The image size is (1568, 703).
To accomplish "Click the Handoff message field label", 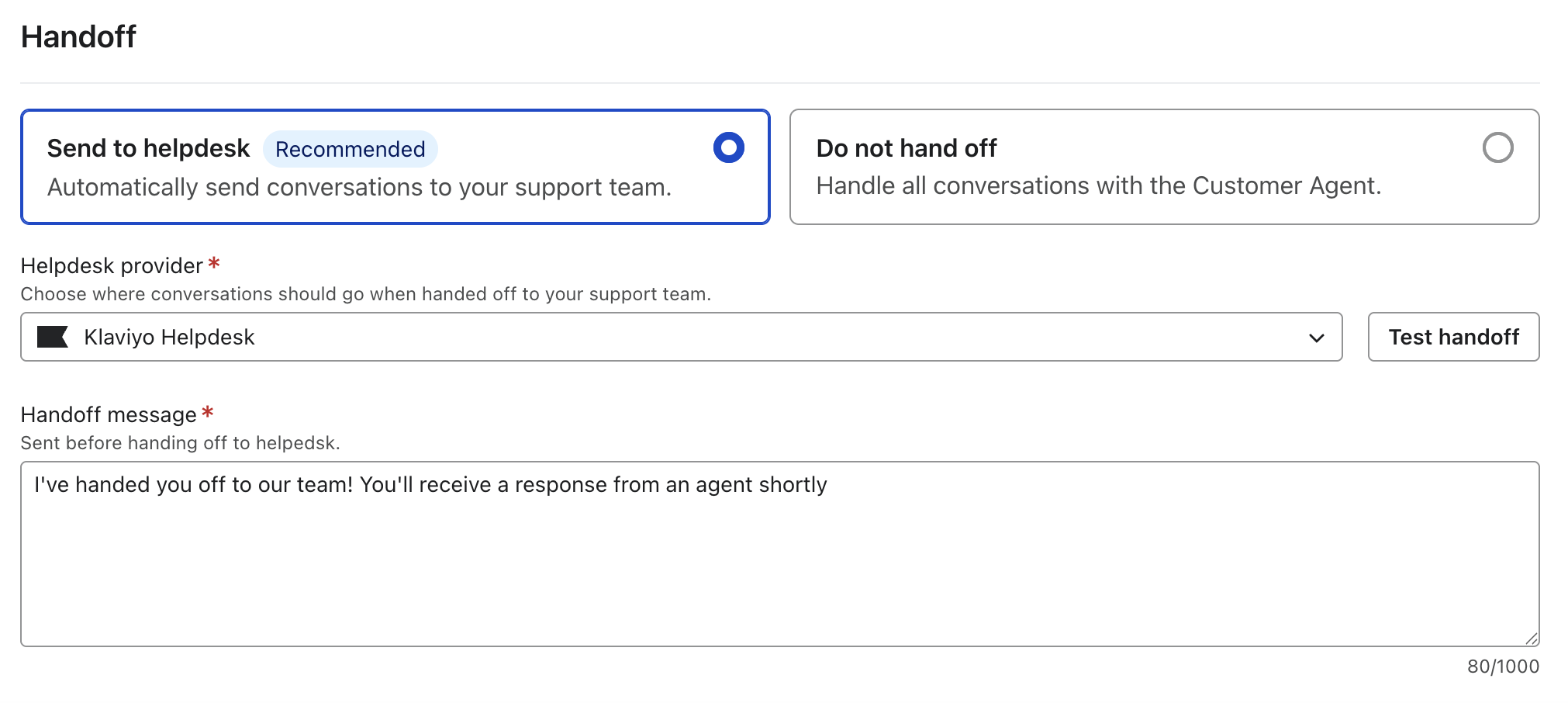I will (x=109, y=414).
